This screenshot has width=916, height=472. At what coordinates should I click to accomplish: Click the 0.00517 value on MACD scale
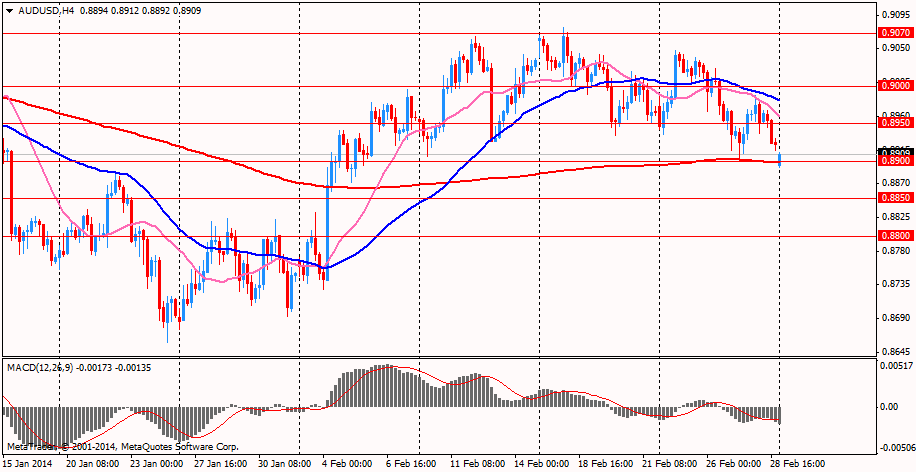tap(897, 366)
